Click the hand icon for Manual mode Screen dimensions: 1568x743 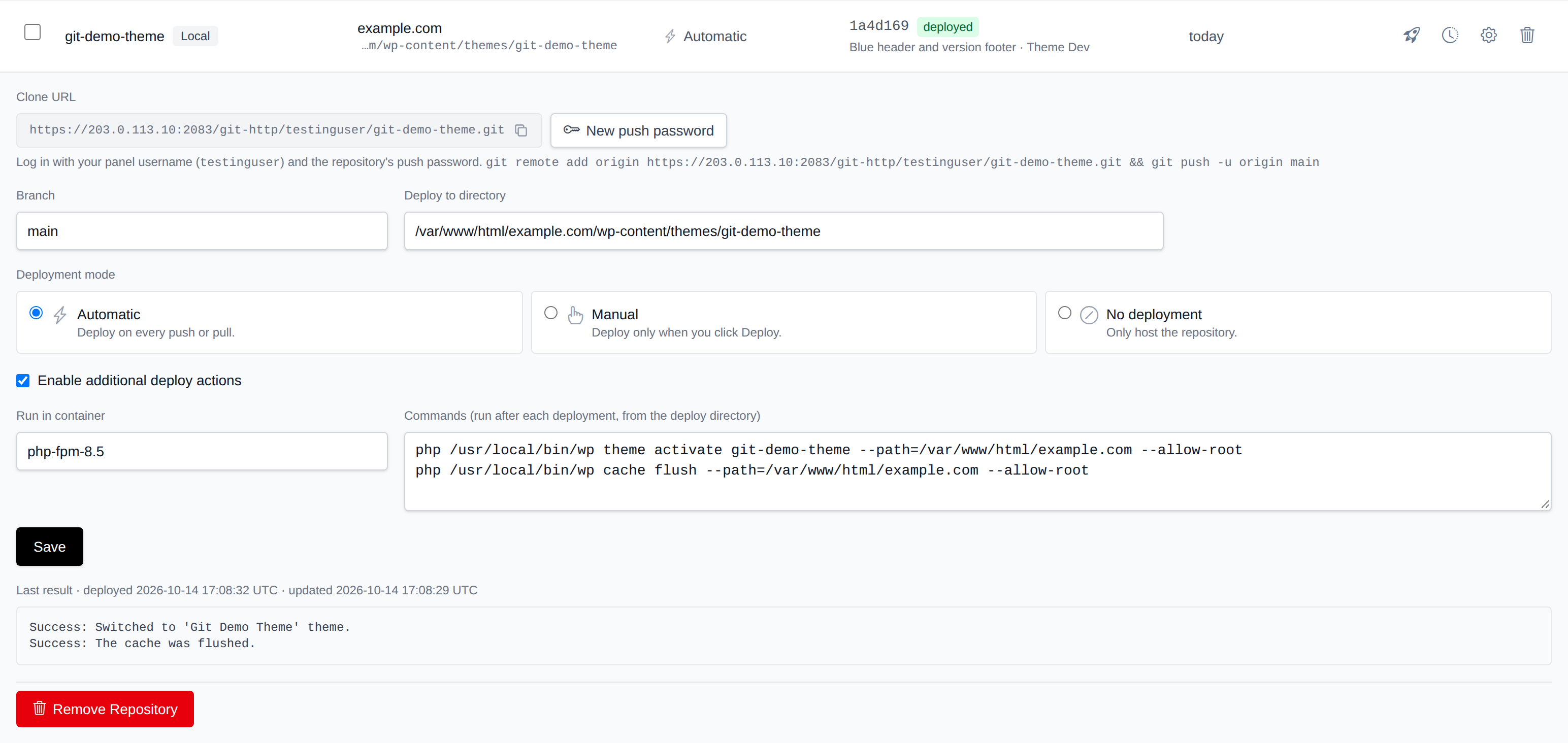tap(575, 315)
